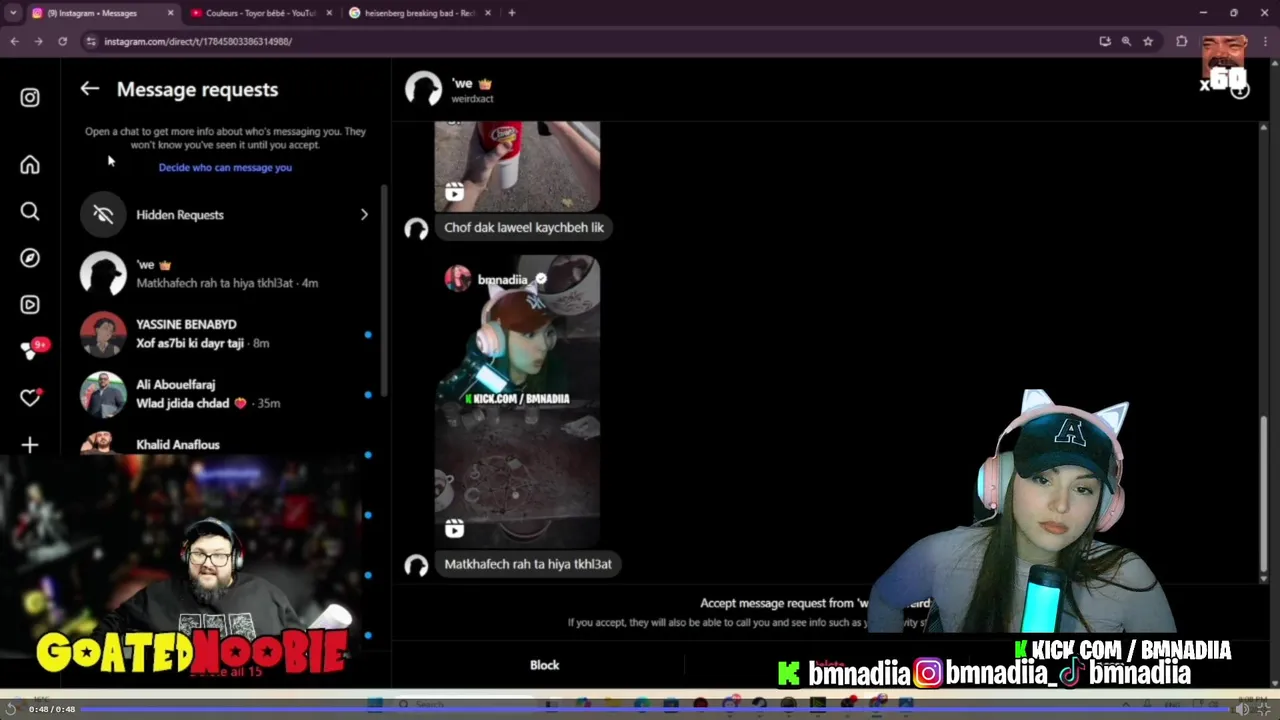Image resolution: width=1280 pixels, height=720 pixels.
Task: Block this message request
Action: coord(544,665)
